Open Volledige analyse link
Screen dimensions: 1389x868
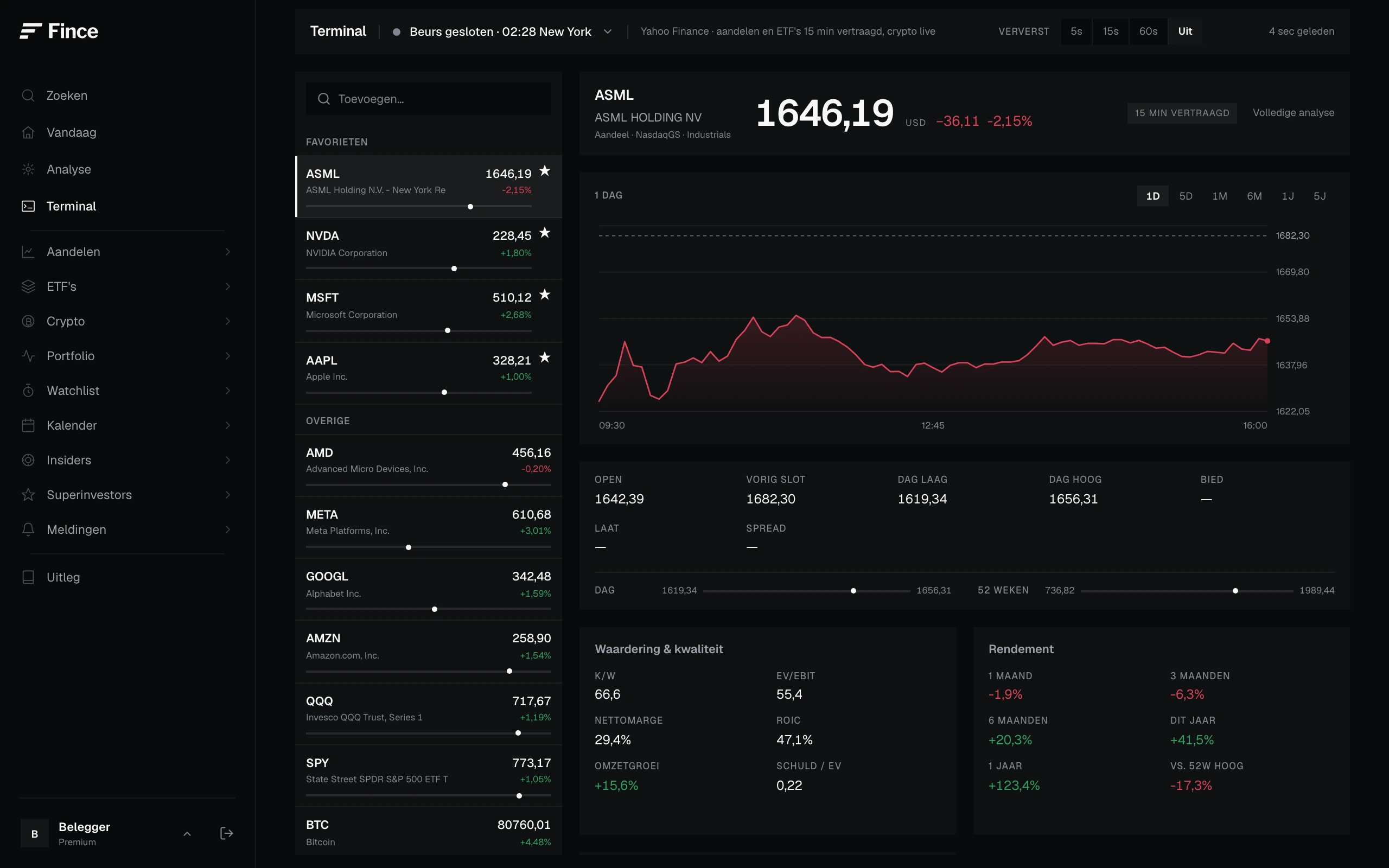click(1293, 112)
